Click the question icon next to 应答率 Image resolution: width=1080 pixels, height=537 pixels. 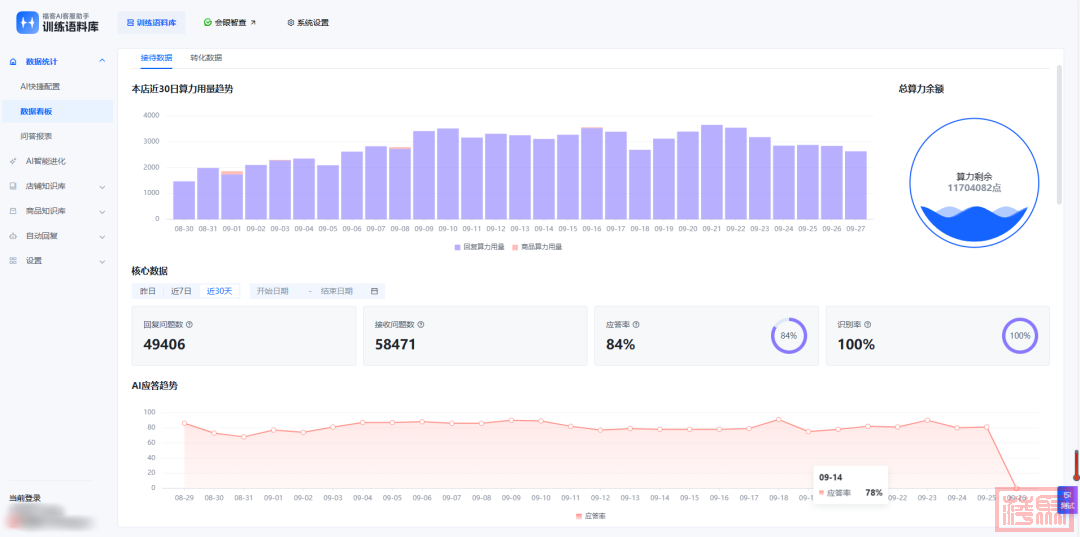pos(637,324)
